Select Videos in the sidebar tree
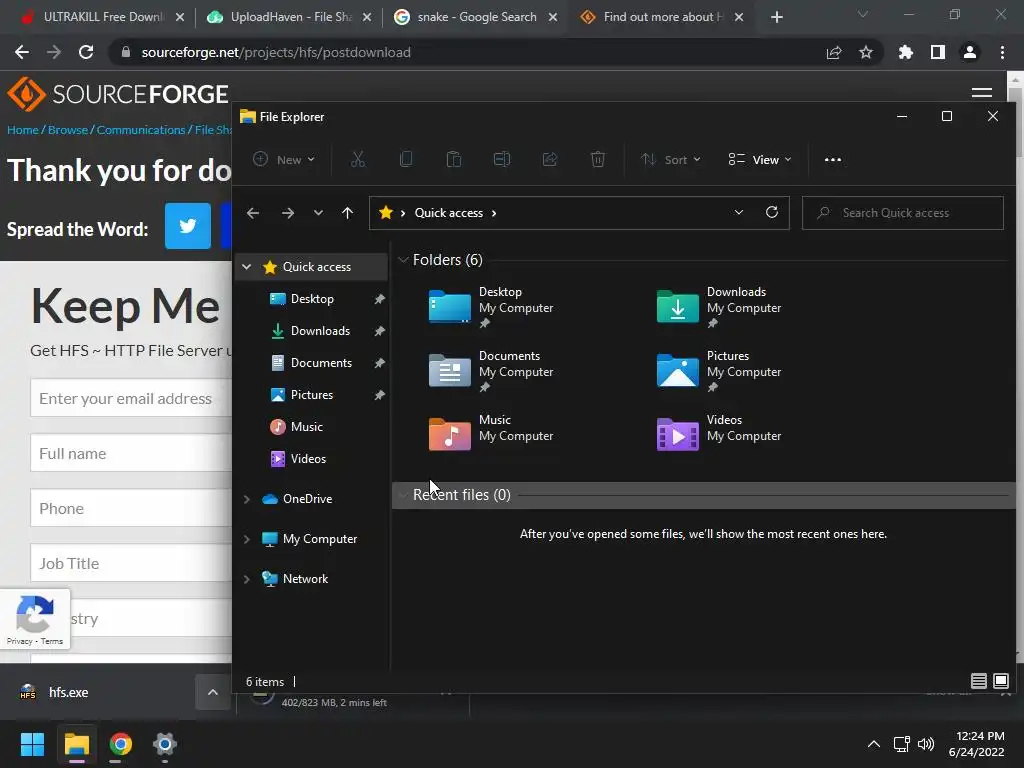Viewport: 1024px width, 768px height. 308,458
